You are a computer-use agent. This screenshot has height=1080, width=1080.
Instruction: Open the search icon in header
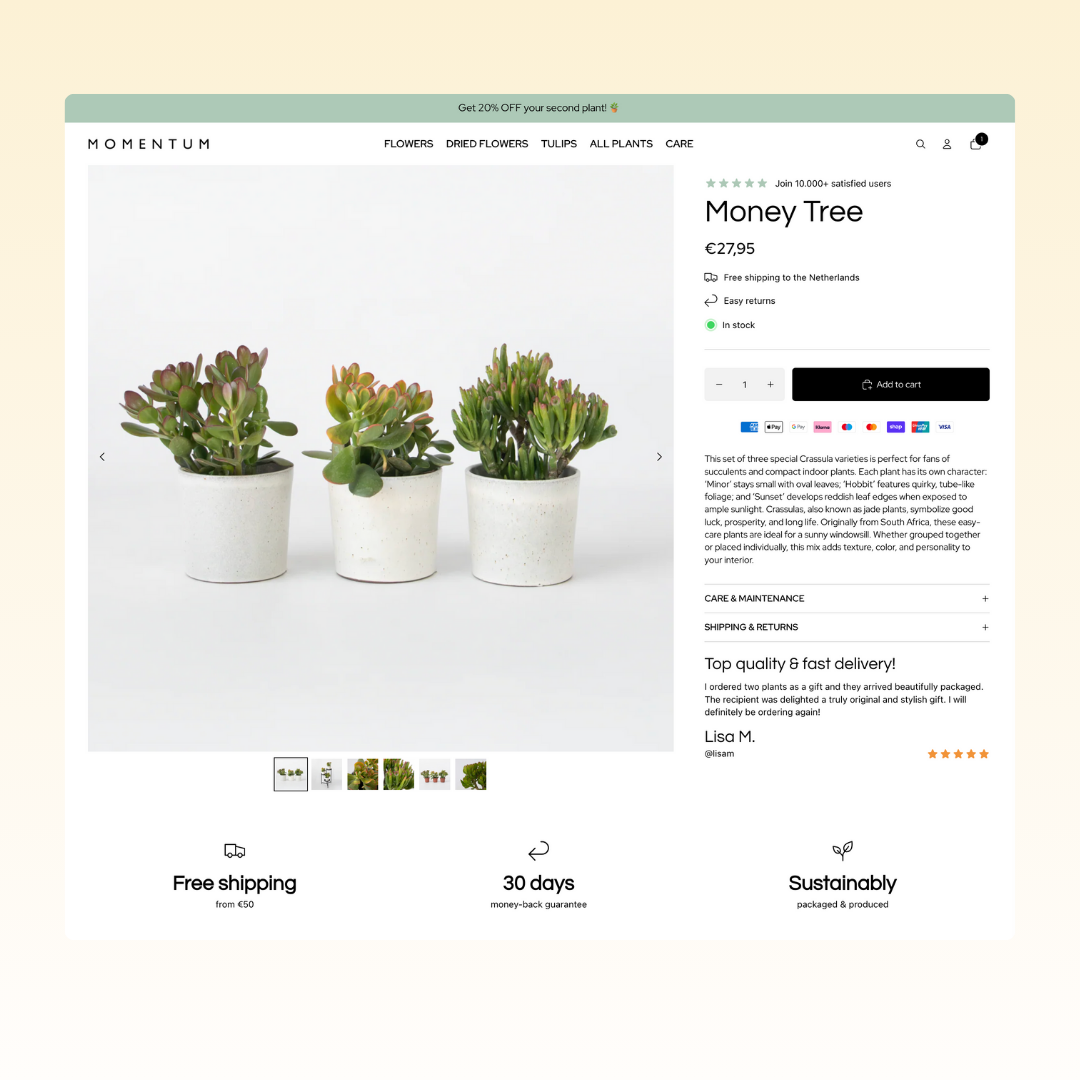click(920, 144)
